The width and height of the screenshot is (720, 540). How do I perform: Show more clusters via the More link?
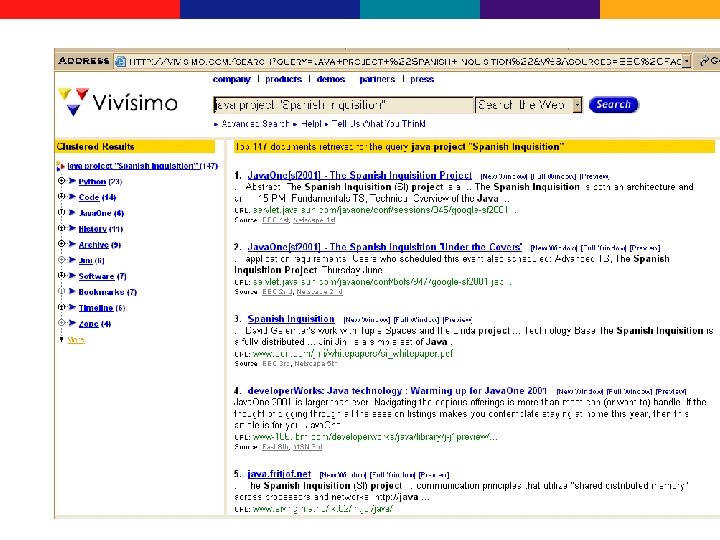point(76,340)
